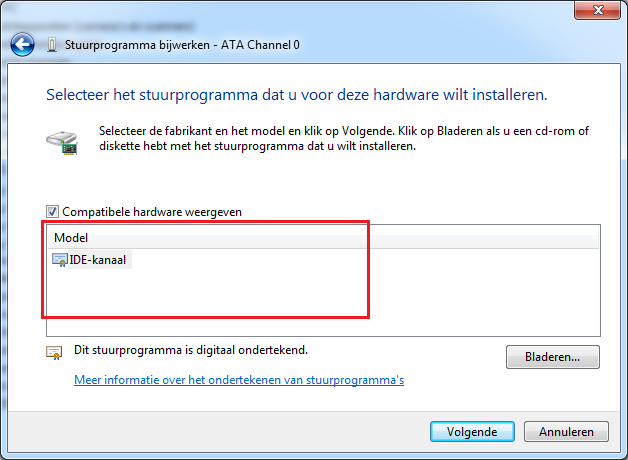628x460 pixels.
Task: Click the Selecteer het stuurprogramma heading
Action: click(x=297, y=95)
